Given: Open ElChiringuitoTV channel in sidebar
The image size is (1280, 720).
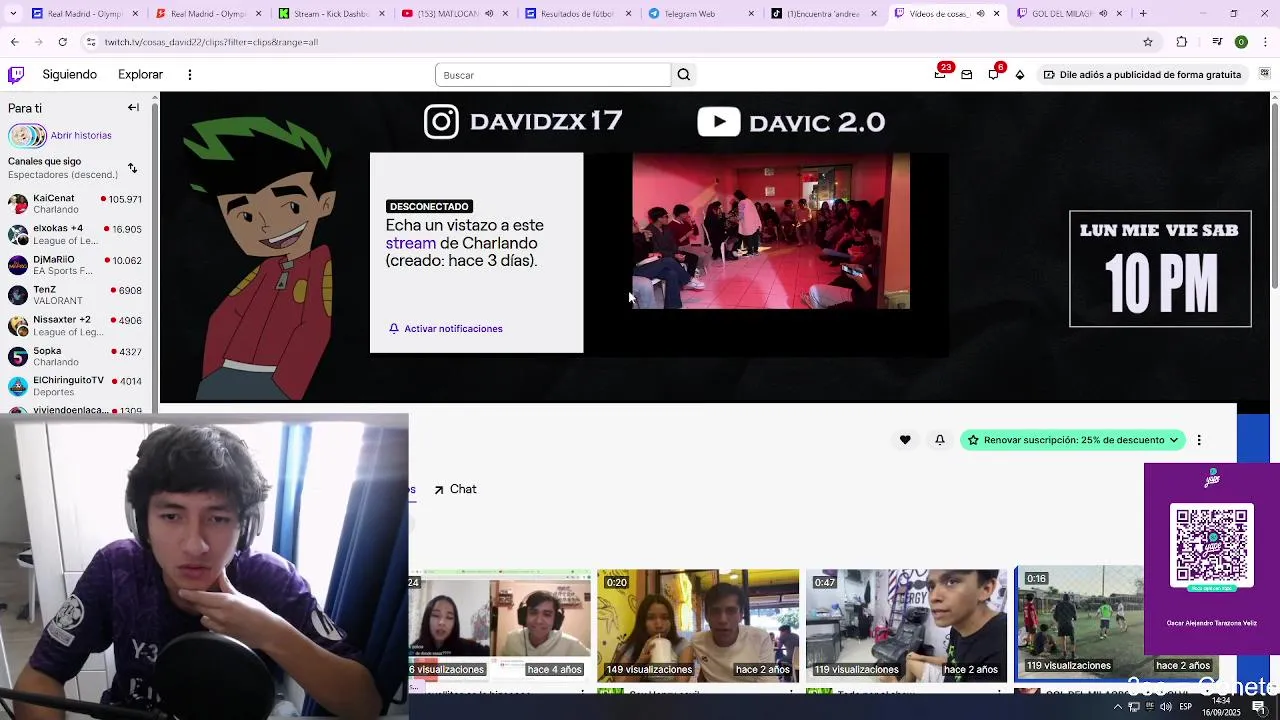Looking at the screenshot, I should (75, 386).
